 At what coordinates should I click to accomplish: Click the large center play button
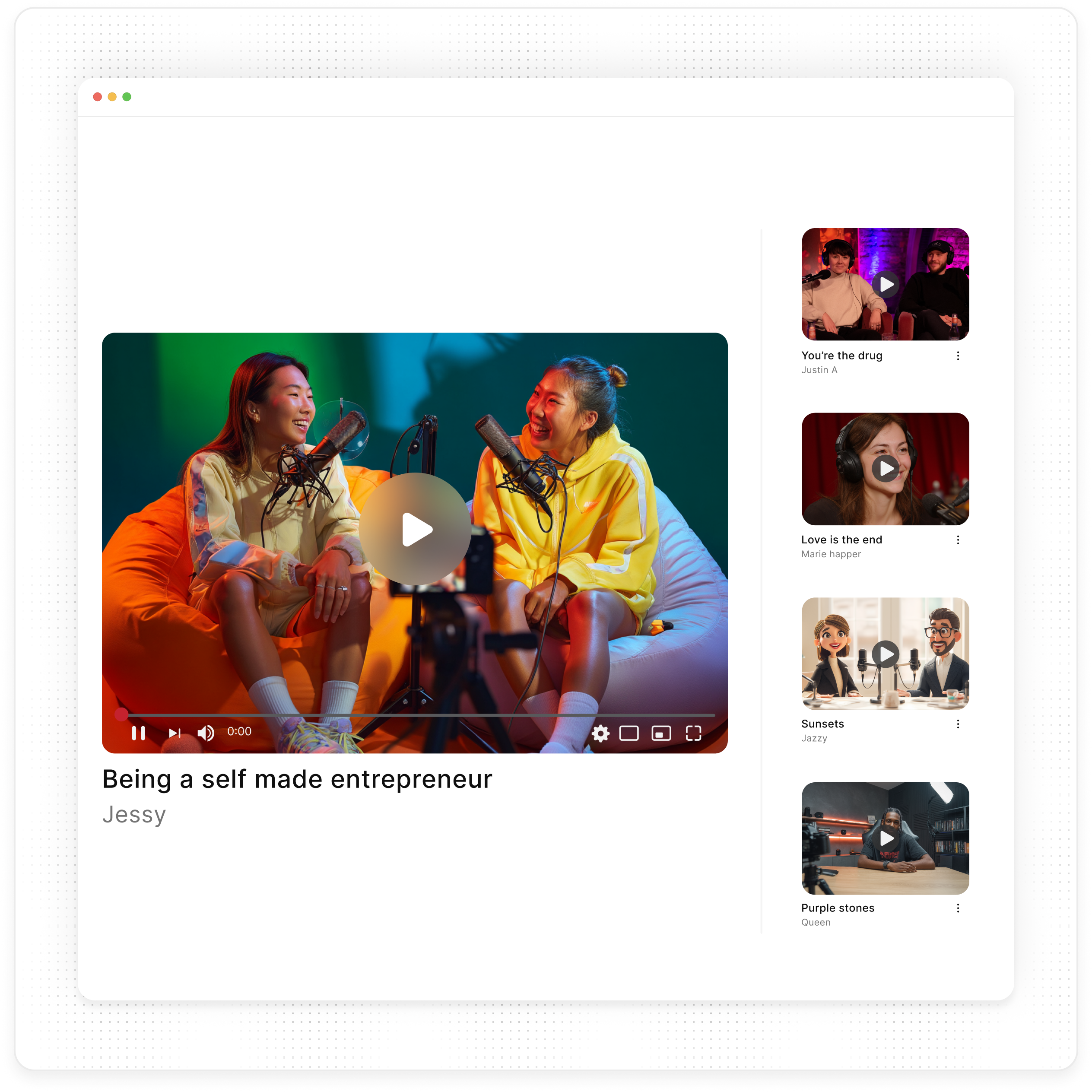coord(416,529)
